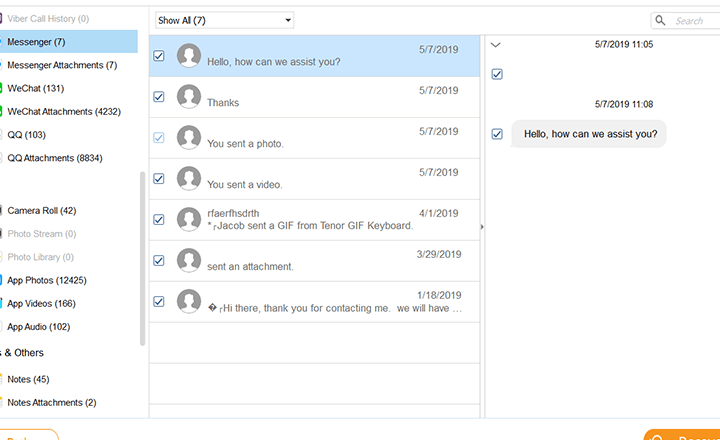This screenshot has height=440, width=720.
Task: Toggle checkbox under 5/7/2019 11:05 timestamp
Action: pos(497,74)
